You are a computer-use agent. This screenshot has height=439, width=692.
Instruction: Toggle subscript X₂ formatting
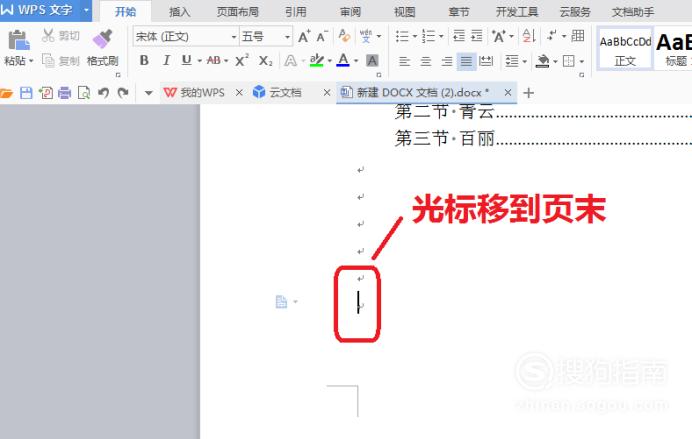(265, 60)
